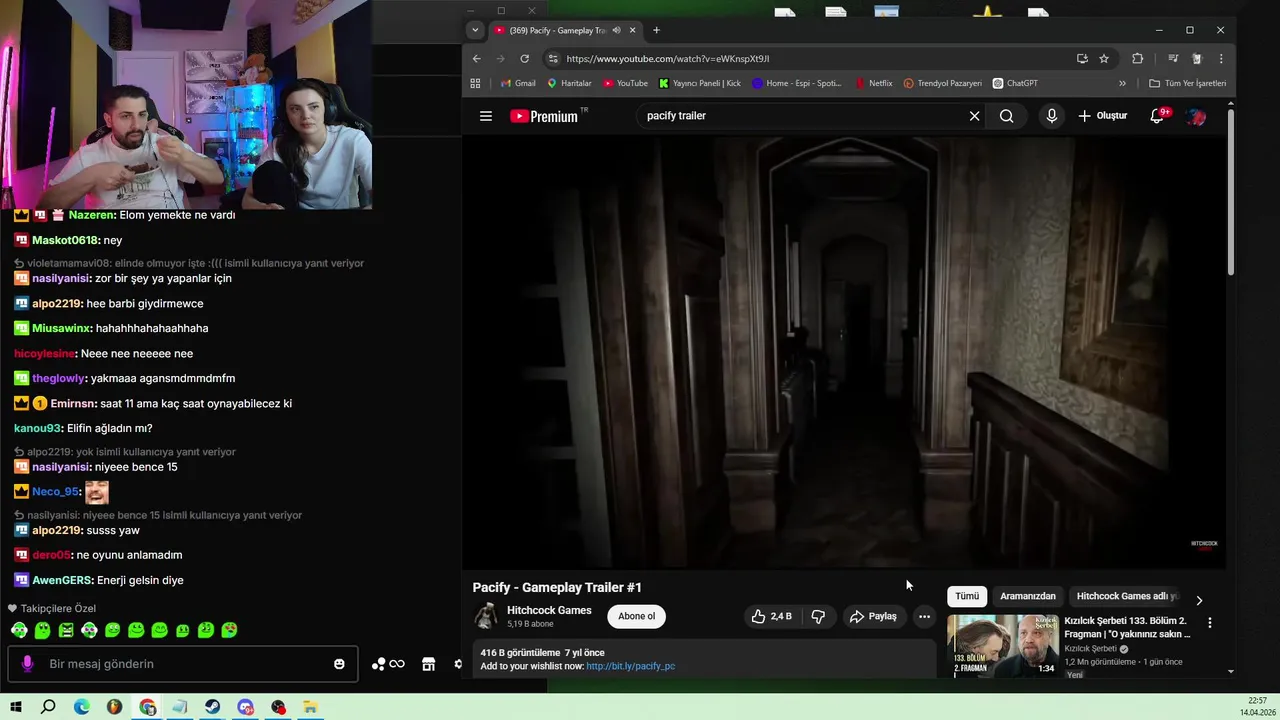Select the Tümü filter chip
The height and width of the screenshot is (720, 1280).
click(967, 597)
